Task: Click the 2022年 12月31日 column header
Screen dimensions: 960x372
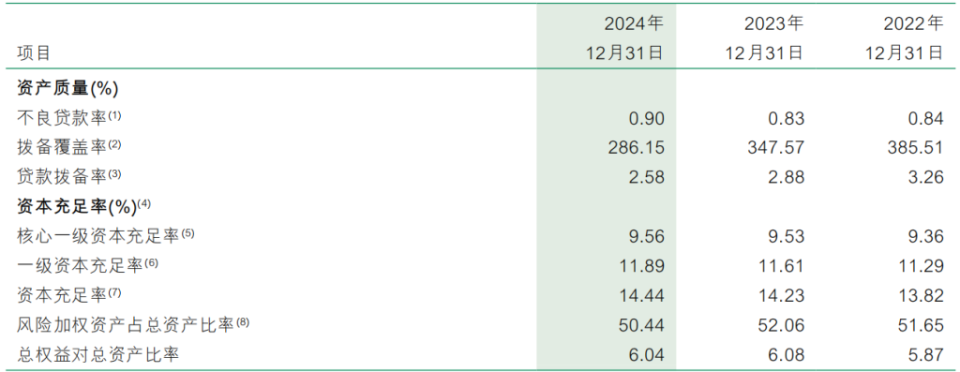Action: pos(904,38)
